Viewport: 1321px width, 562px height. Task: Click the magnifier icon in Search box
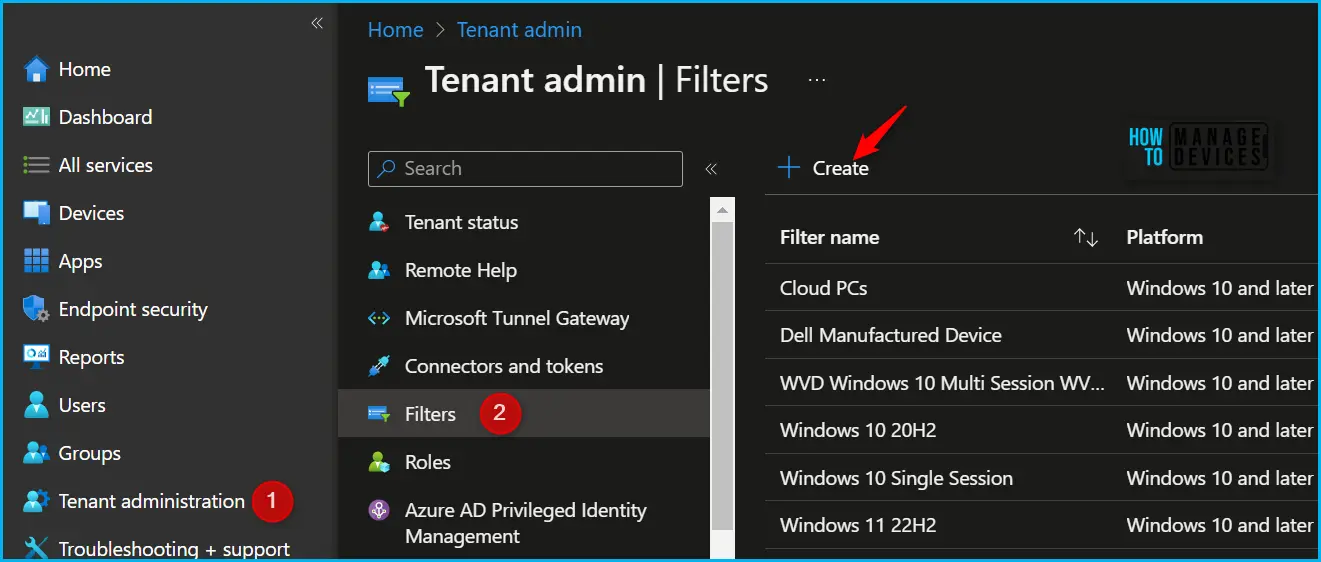[x=387, y=168]
